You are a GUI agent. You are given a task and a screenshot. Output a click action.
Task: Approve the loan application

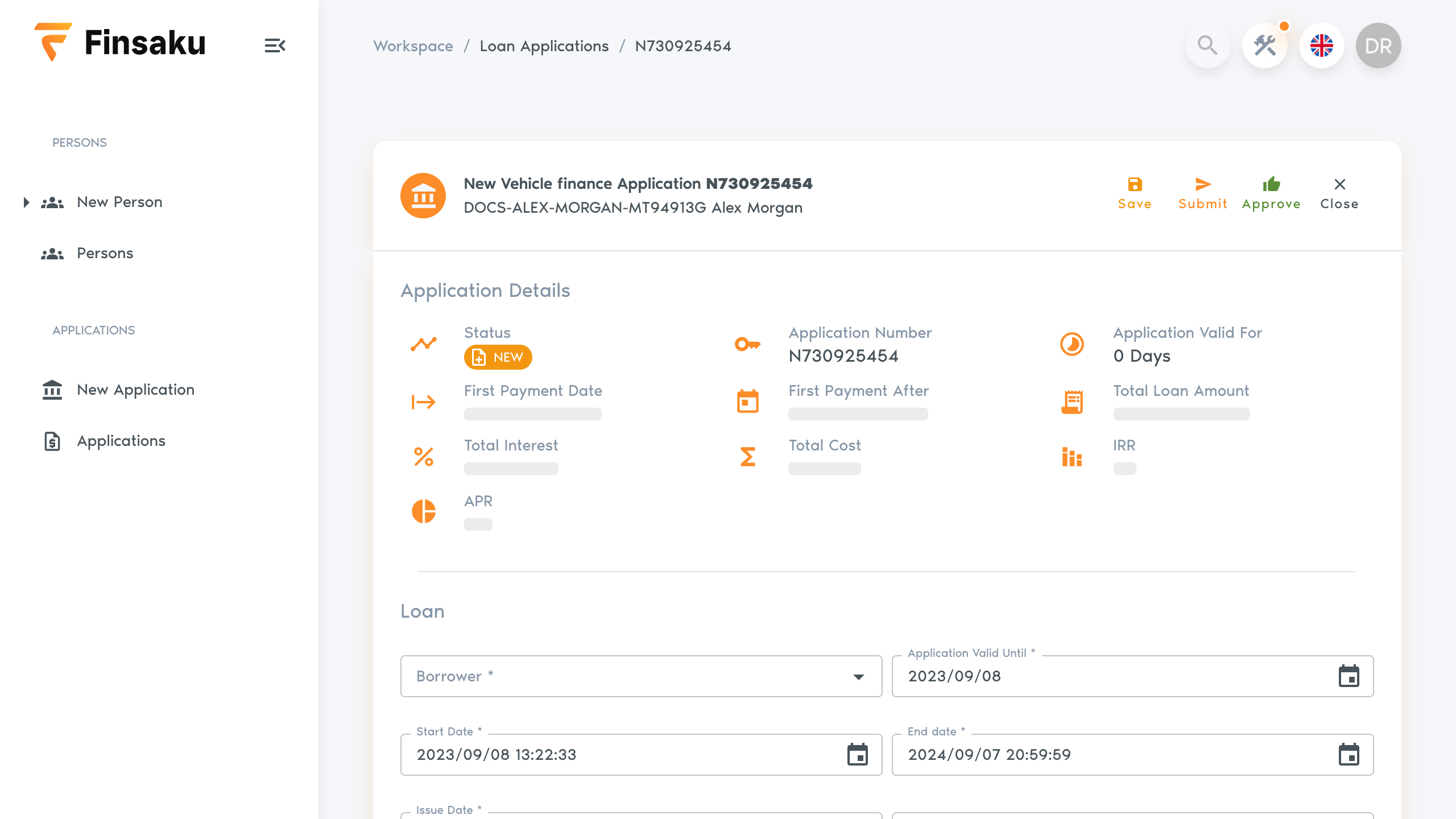pos(1271,194)
